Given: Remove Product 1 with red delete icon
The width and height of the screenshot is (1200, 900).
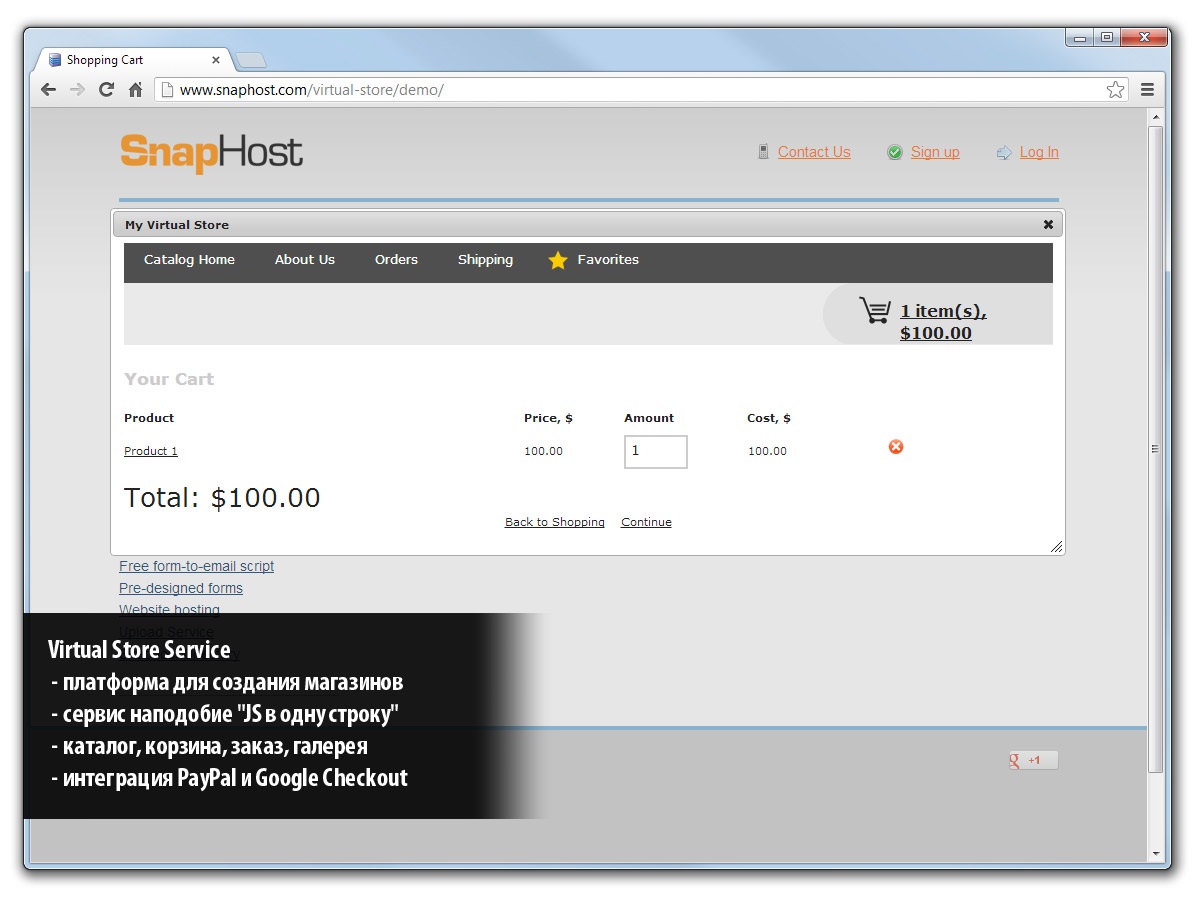Looking at the screenshot, I should (x=896, y=447).
